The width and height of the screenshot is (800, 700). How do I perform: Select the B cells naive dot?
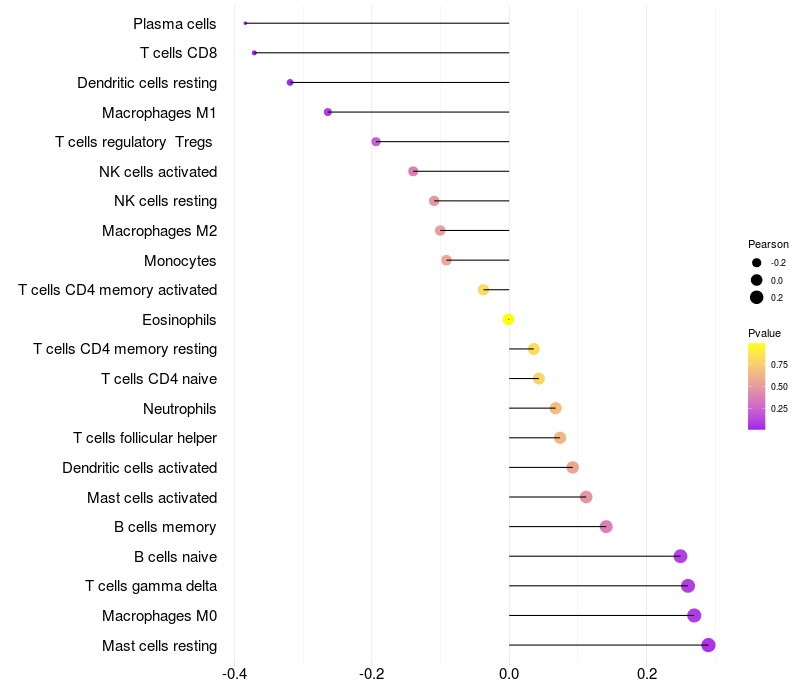[680, 557]
